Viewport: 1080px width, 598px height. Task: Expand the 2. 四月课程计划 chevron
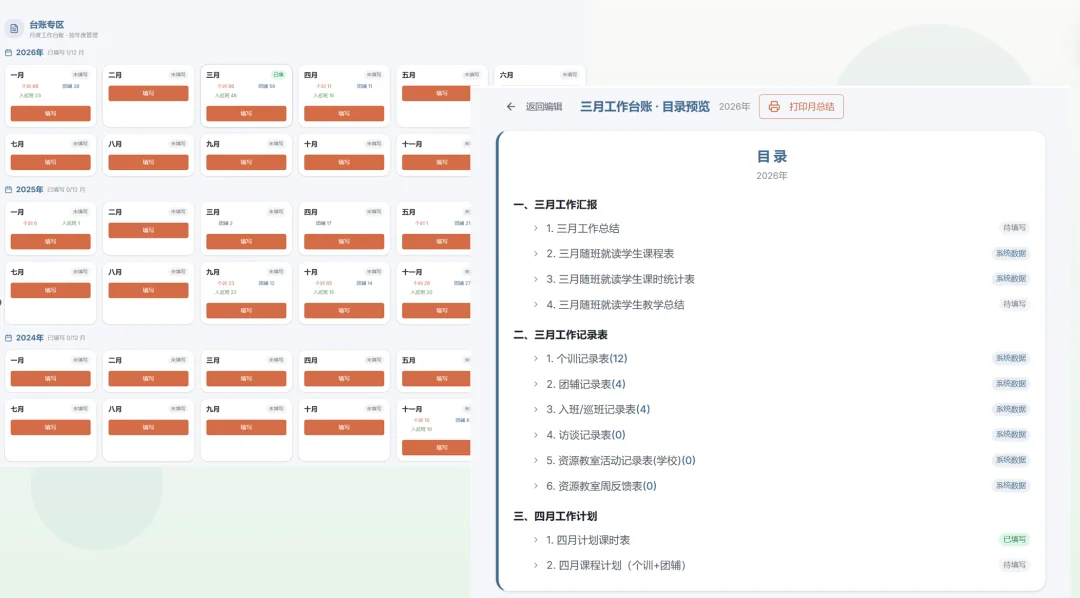[536, 565]
